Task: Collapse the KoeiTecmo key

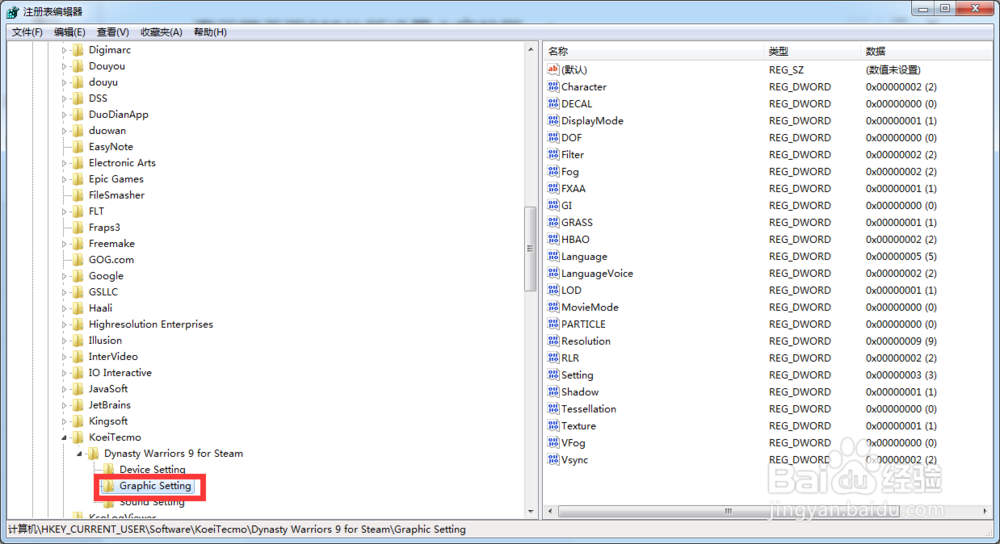Action: (64, 437)
